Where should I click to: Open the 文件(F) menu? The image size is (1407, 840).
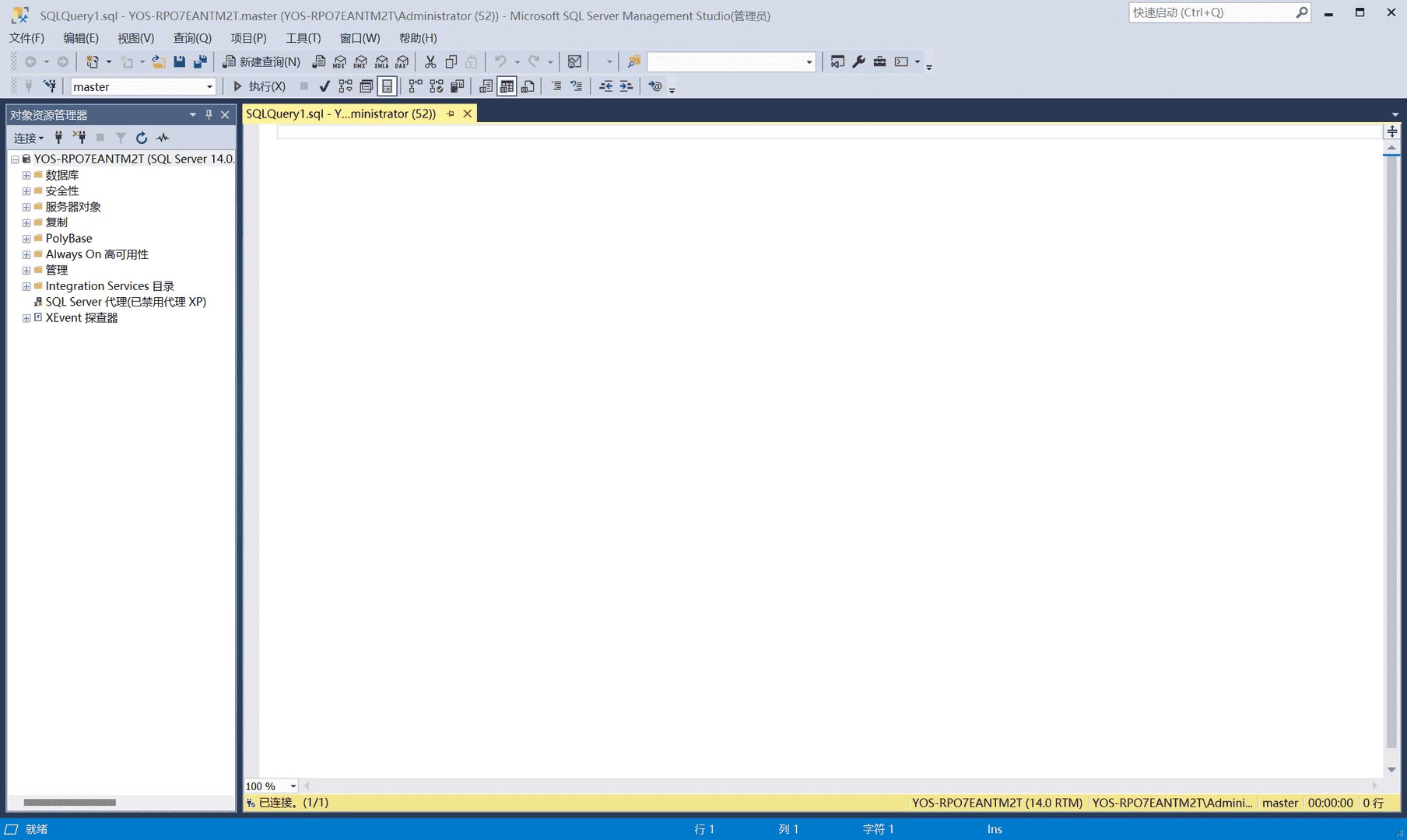[26, 38]
